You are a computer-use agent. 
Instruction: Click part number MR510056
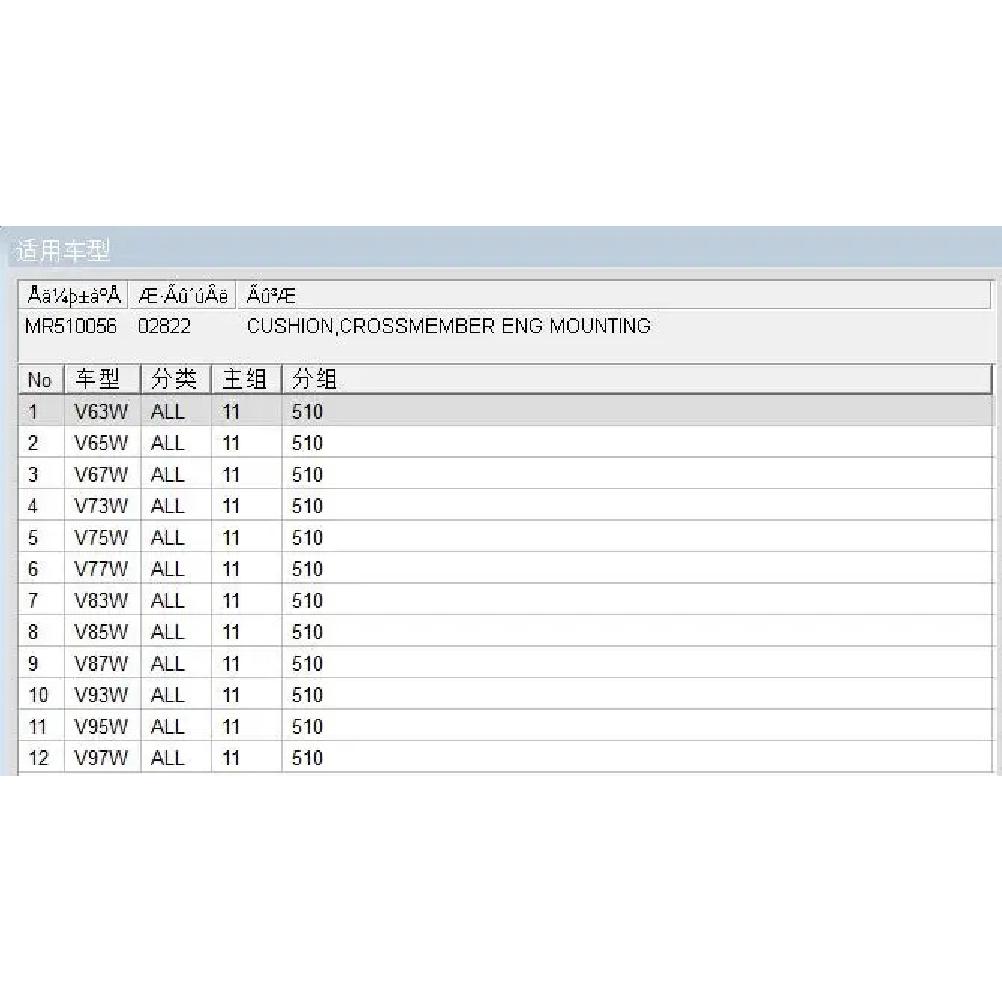tap(71, 326)
